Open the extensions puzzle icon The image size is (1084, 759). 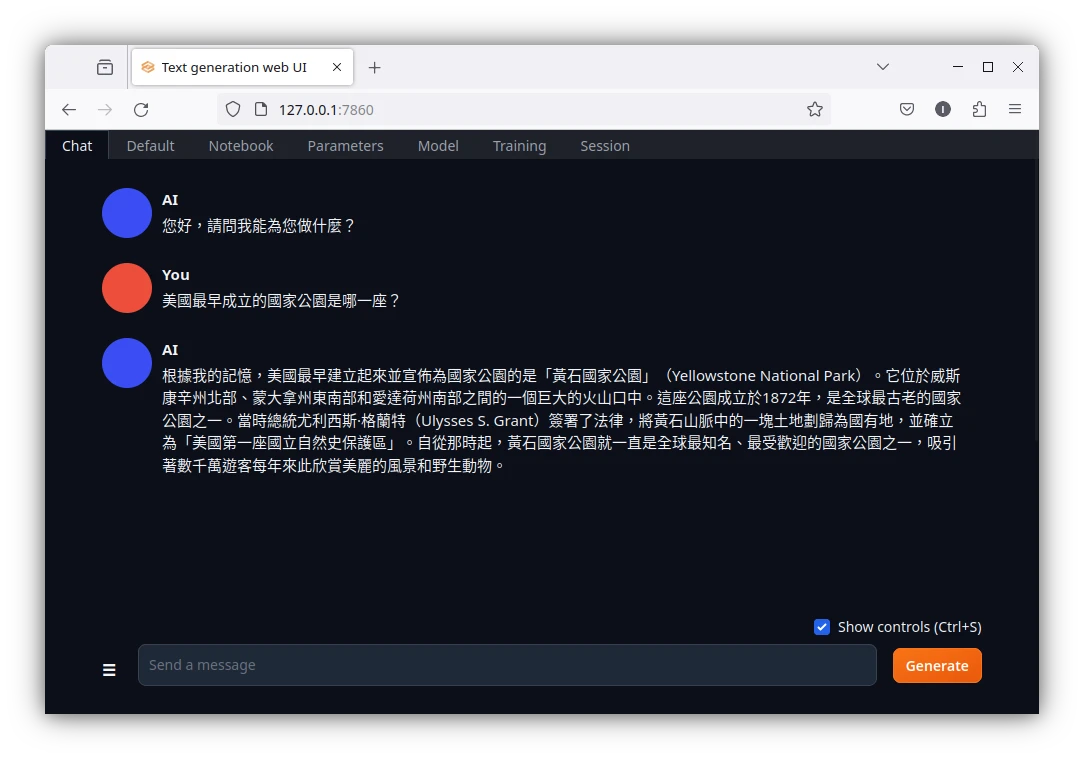click(x=979, y=109)
